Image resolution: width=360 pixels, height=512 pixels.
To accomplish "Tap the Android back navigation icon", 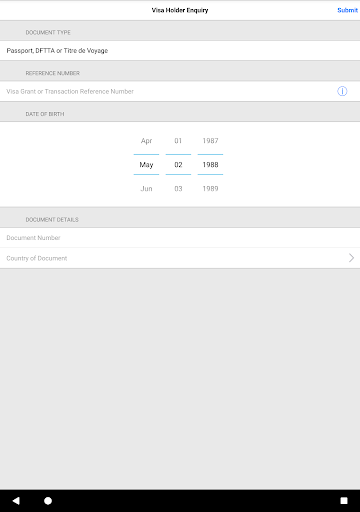I will (x=16, y=500).
